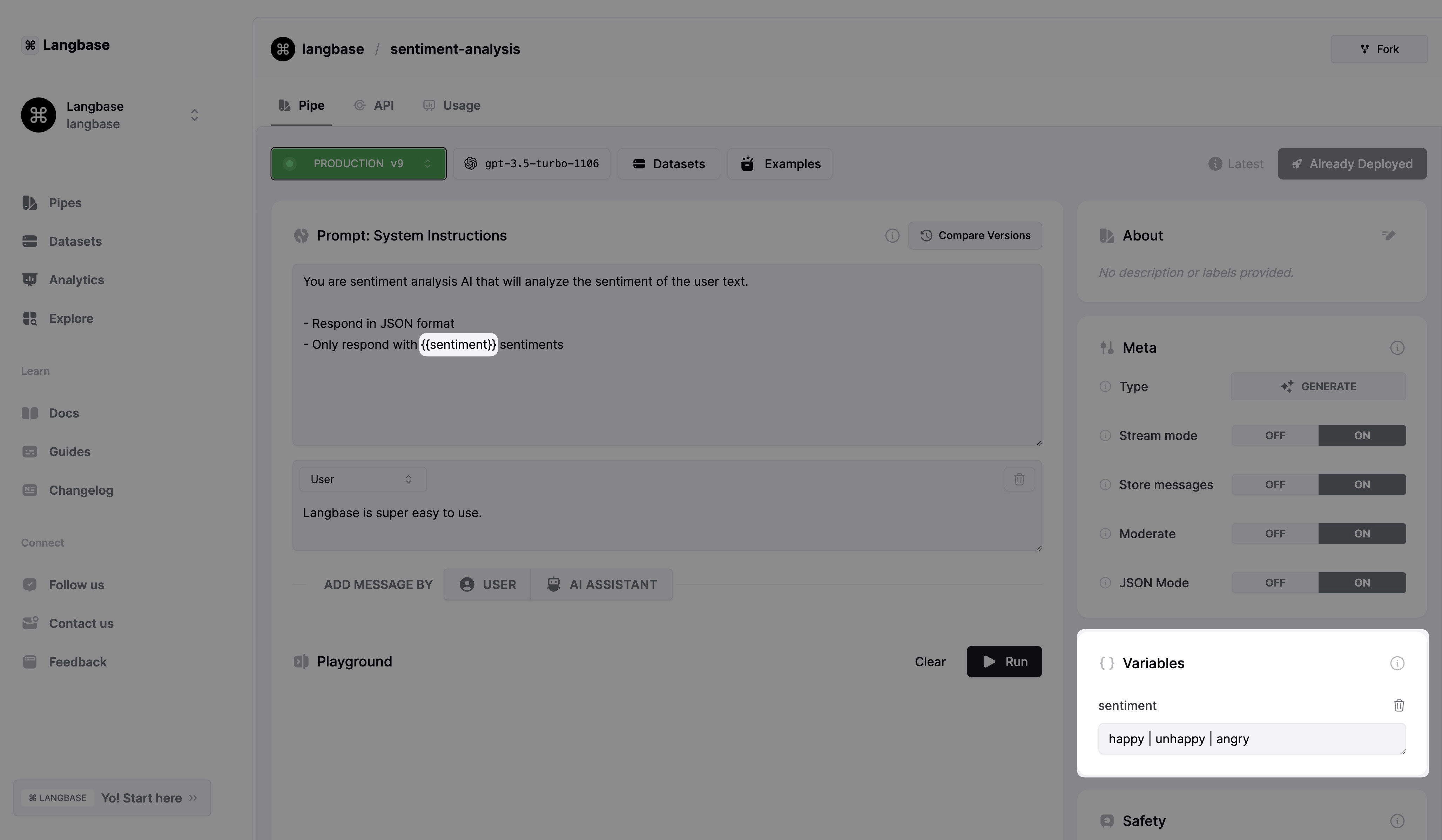Click the Meta panel info icon

1397,348
